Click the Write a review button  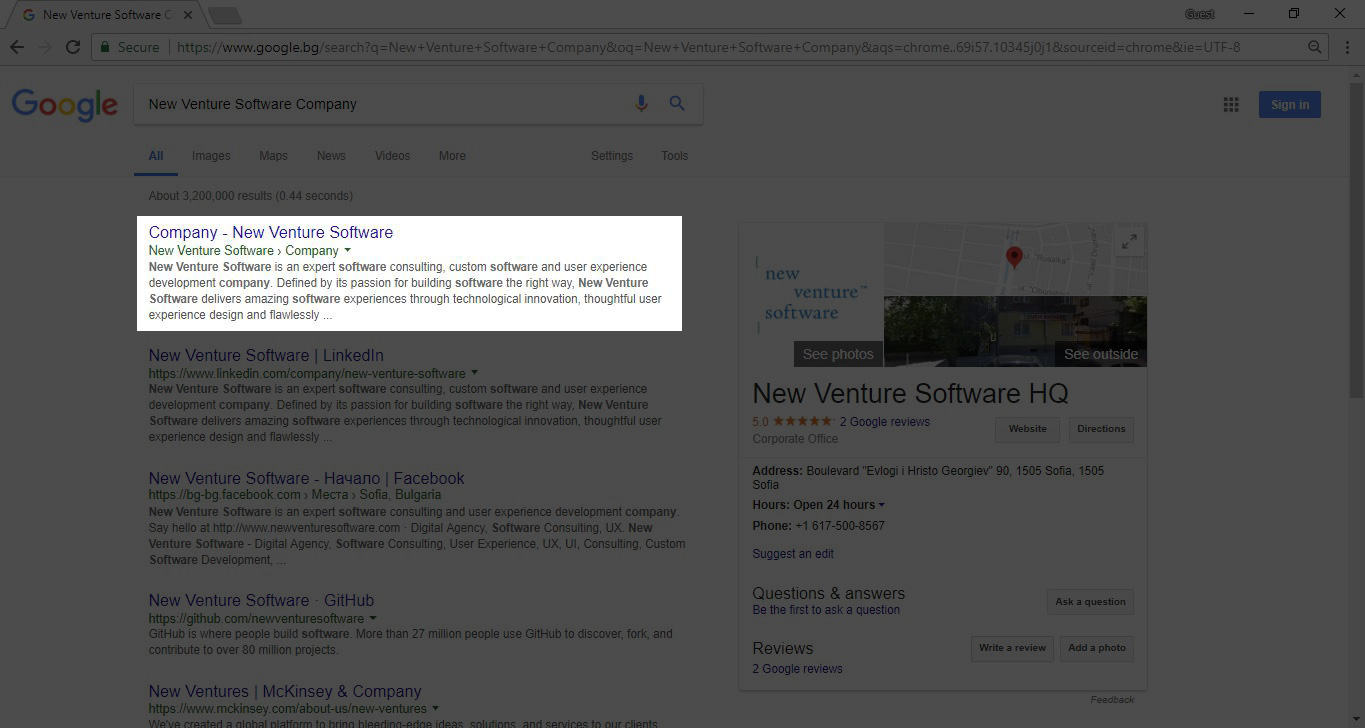pos(1012,648)
